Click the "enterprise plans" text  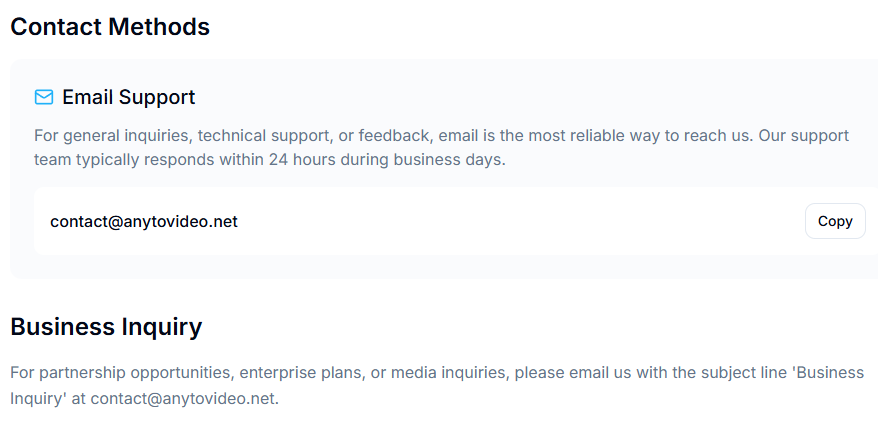pos(302,372)
